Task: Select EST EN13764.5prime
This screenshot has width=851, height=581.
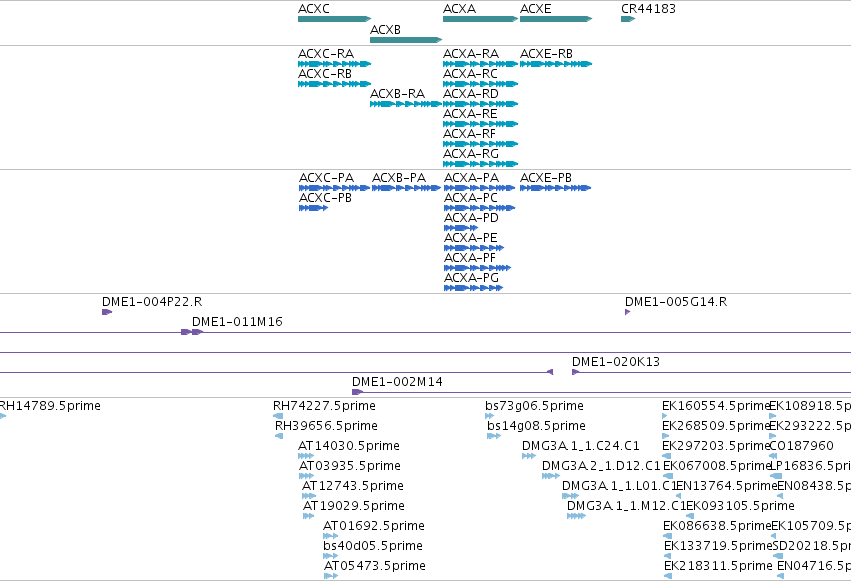Action: (678, 496)
